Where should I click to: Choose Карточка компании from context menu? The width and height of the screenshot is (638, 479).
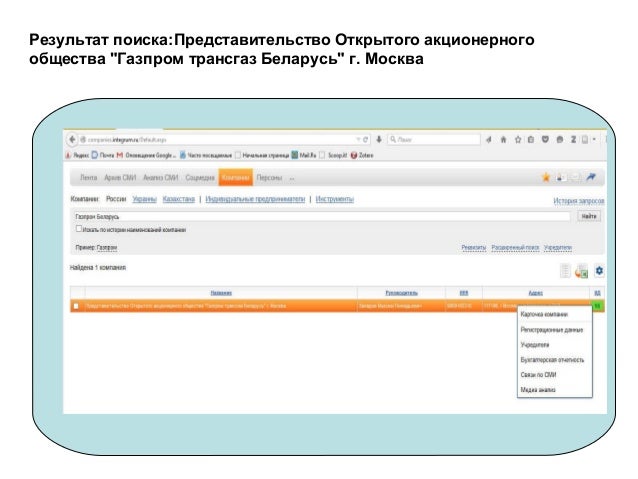[x=544, y=314]
